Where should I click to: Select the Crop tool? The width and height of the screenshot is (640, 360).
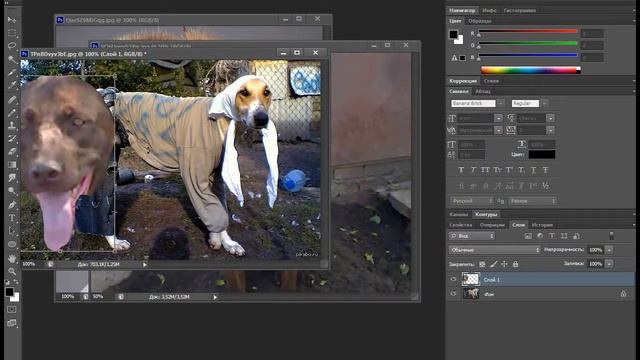12,73
